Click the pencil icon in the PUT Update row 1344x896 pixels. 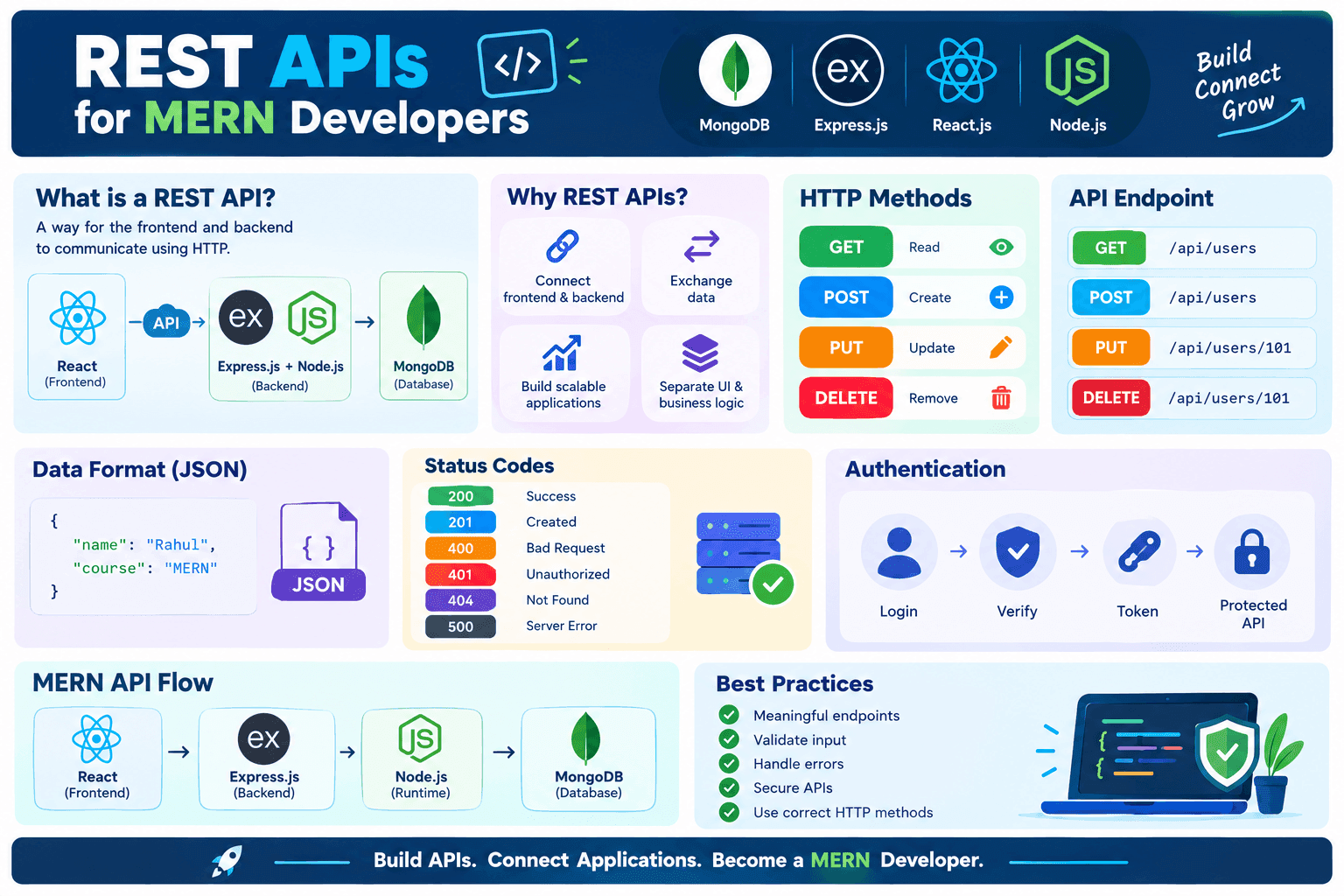pyautogui.click(x=1001, y=347)
